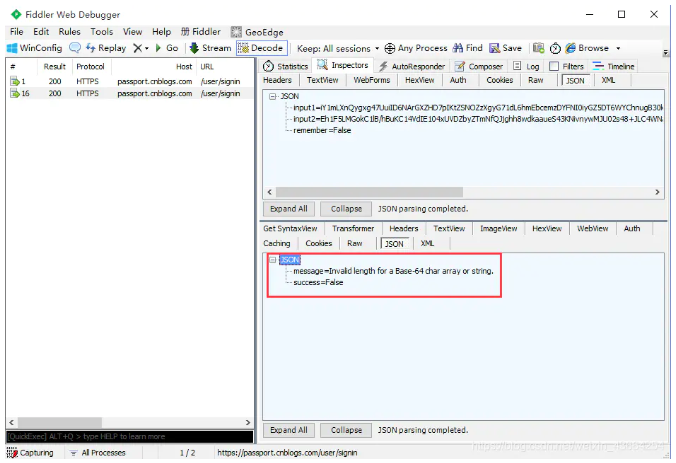The height and width of the screenshot is (463, 676).
Task: Switch to the AutoResponder tab
Action: [412, 66]
